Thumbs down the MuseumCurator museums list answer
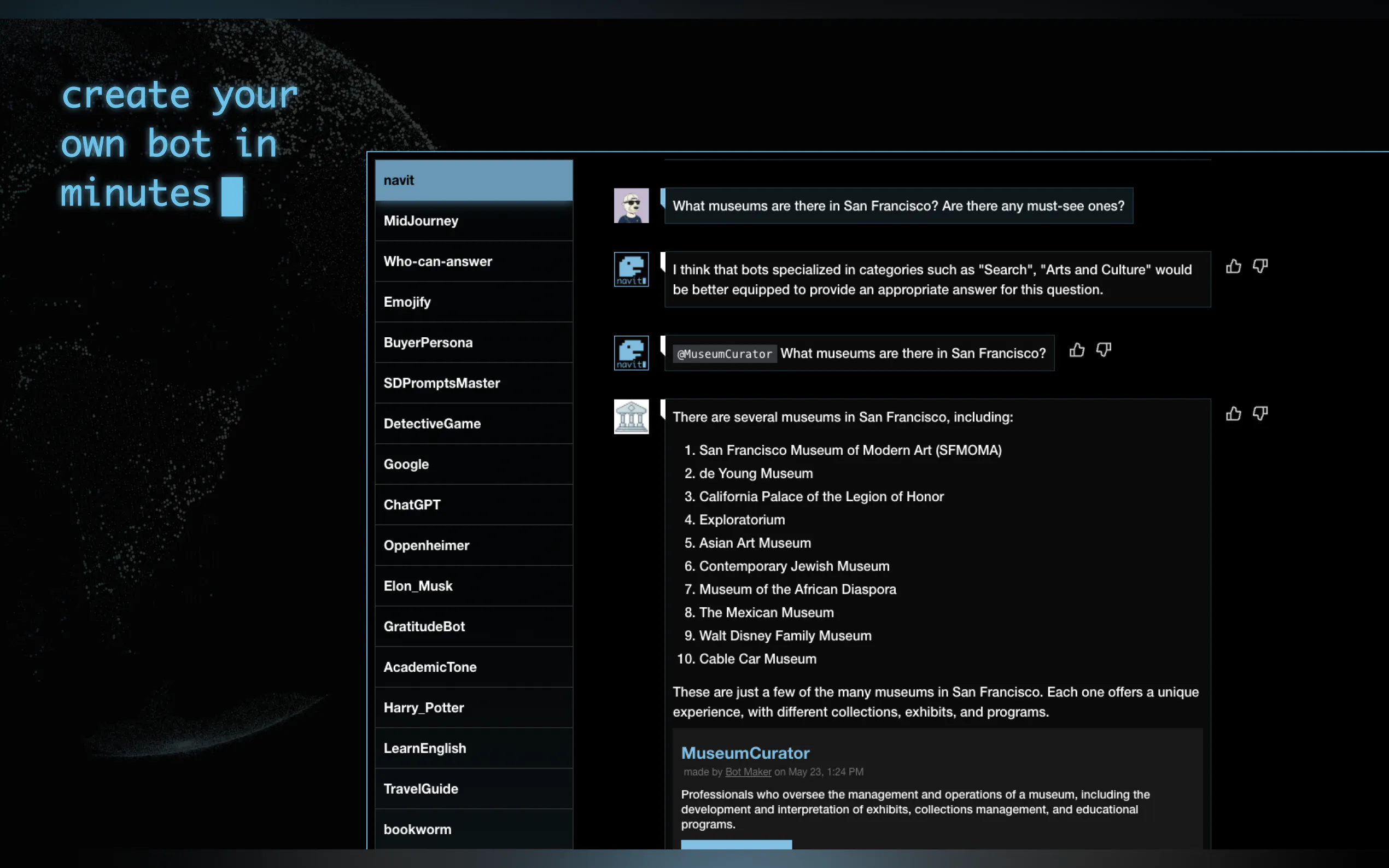This screenshot has width=1389, height=868. point(1260,414)
